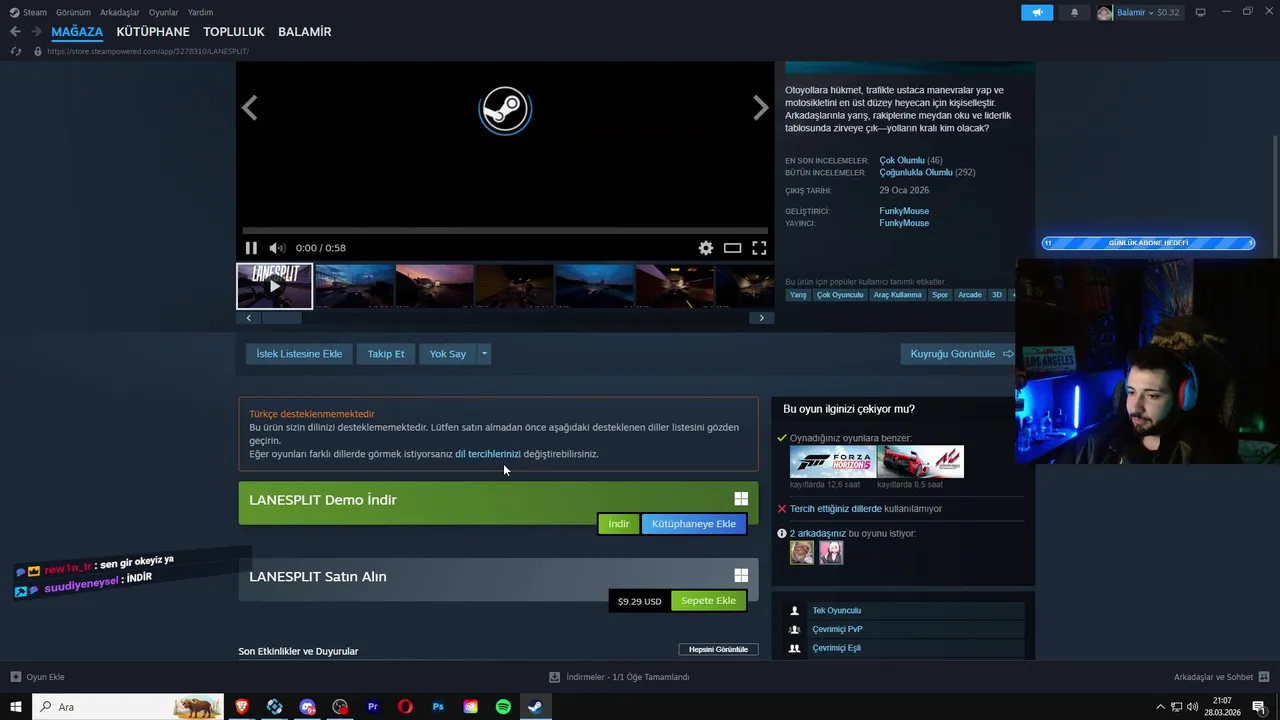Open Arkadaşlar ve Sohbet panel

tap(1221, 677)
